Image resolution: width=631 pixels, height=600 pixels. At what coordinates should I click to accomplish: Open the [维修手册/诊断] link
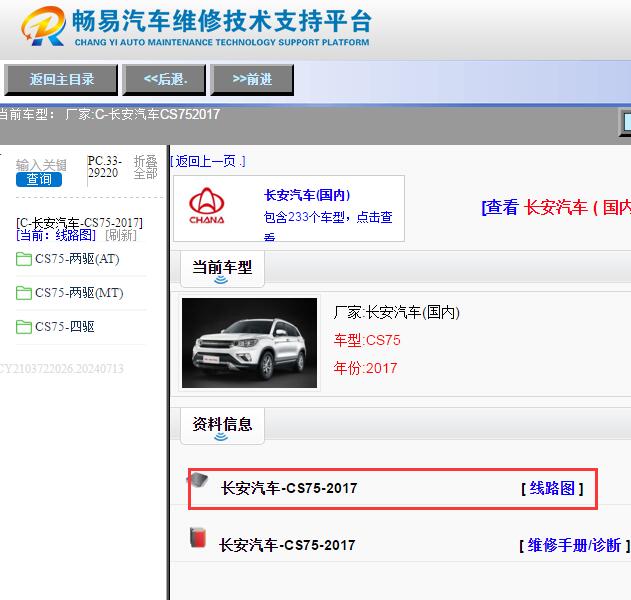[x=575, y=546]
